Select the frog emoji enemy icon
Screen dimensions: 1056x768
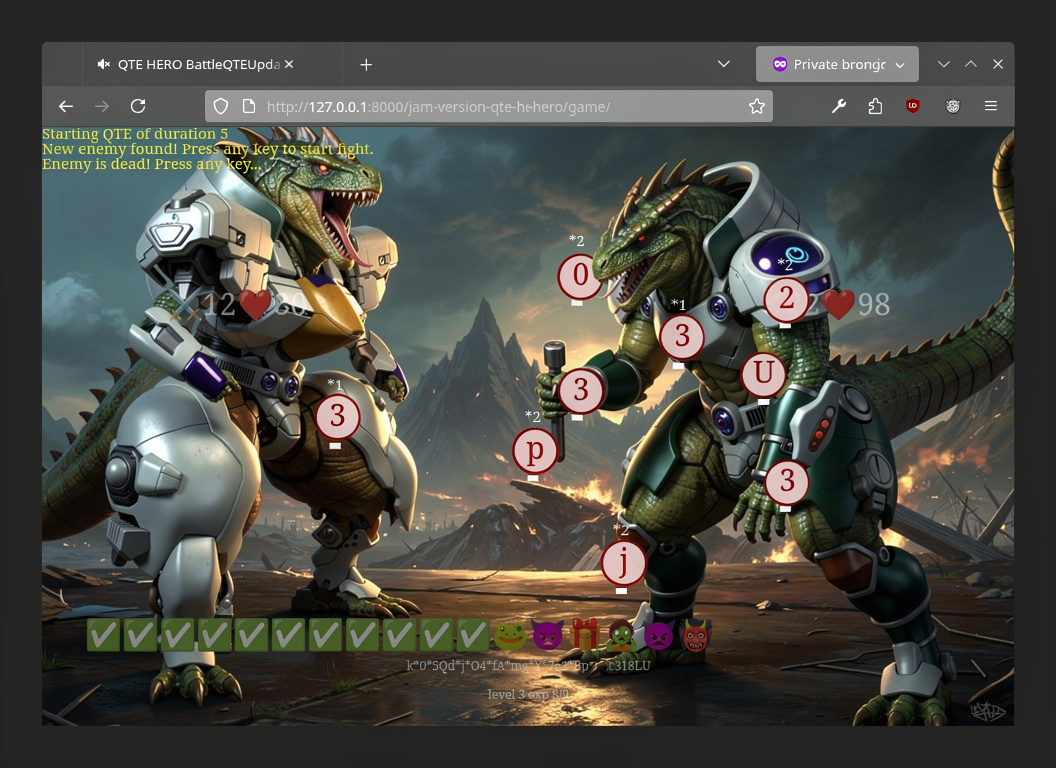(x=510, y=635)
